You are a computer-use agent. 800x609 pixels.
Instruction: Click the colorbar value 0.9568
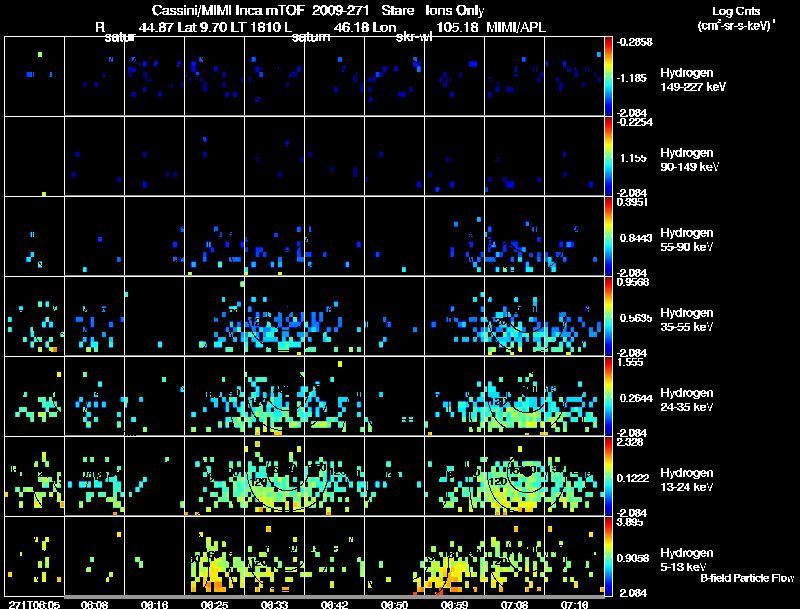[x=633, y=282]
